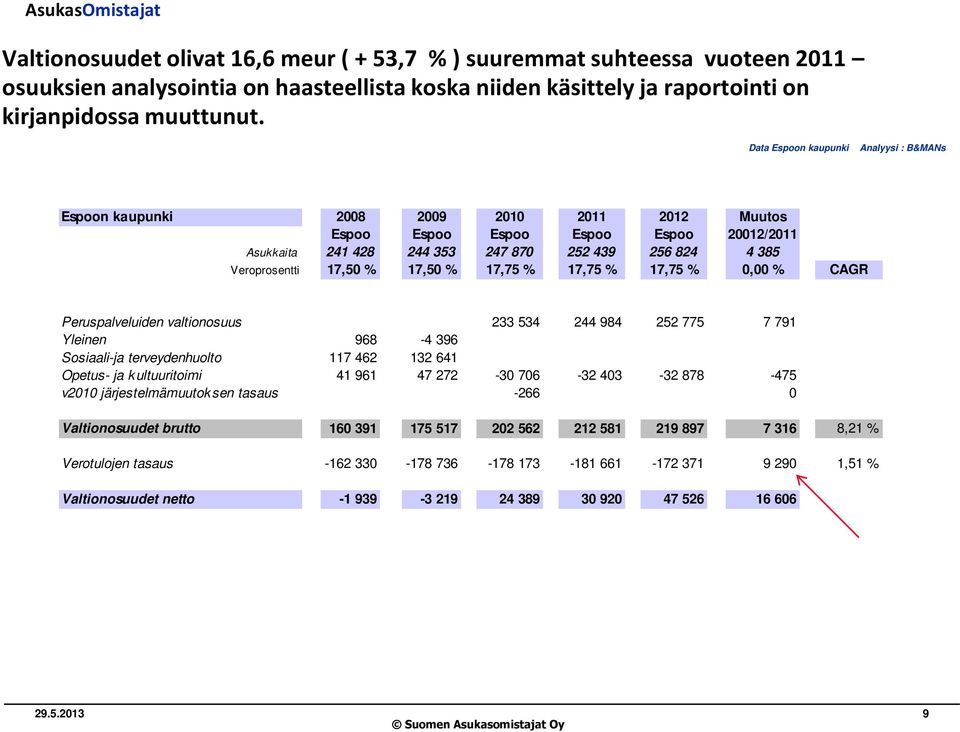This screenshot has height=732, width=960.
Task: Click value 244 984
Action: pos(598,323)
